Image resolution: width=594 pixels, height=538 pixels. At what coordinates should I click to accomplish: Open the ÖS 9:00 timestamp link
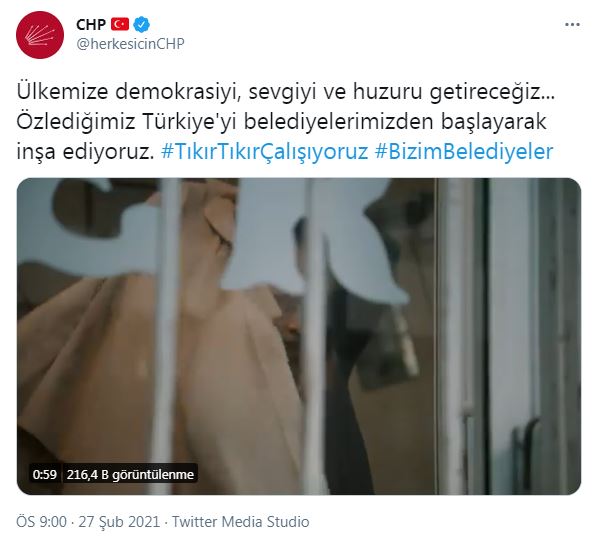41,522
